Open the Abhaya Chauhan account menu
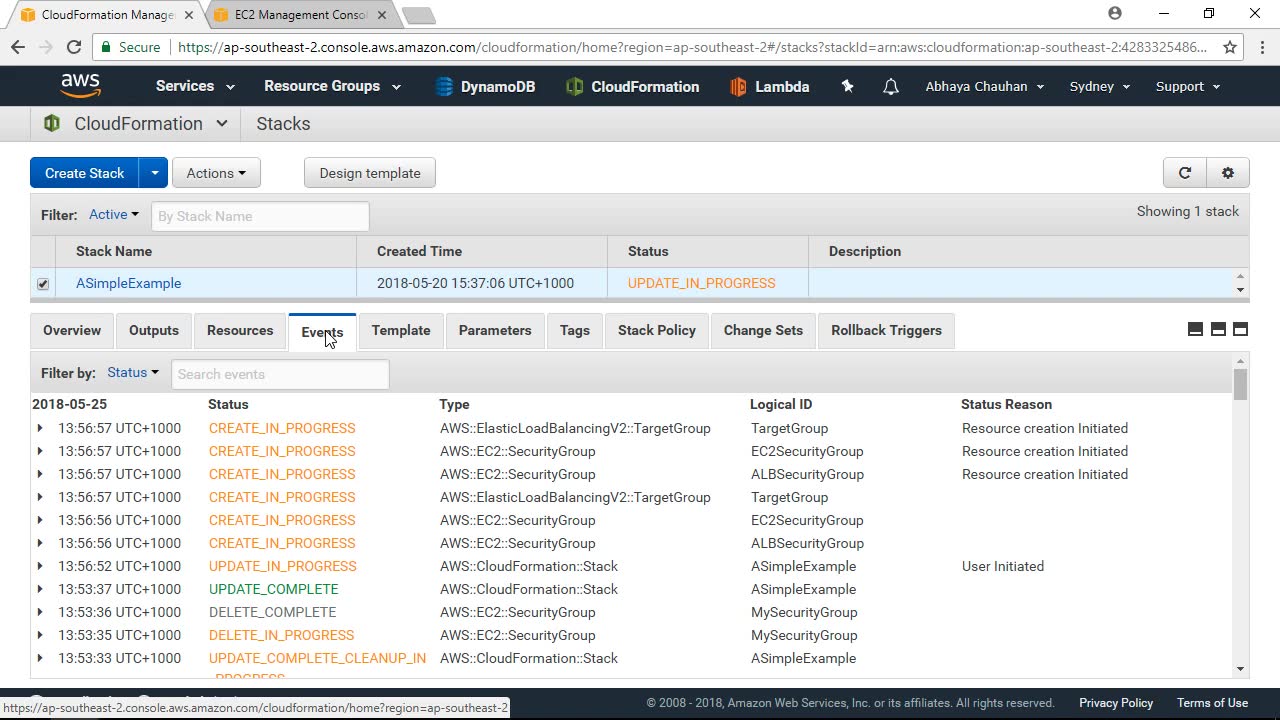 tap(985, 86)
